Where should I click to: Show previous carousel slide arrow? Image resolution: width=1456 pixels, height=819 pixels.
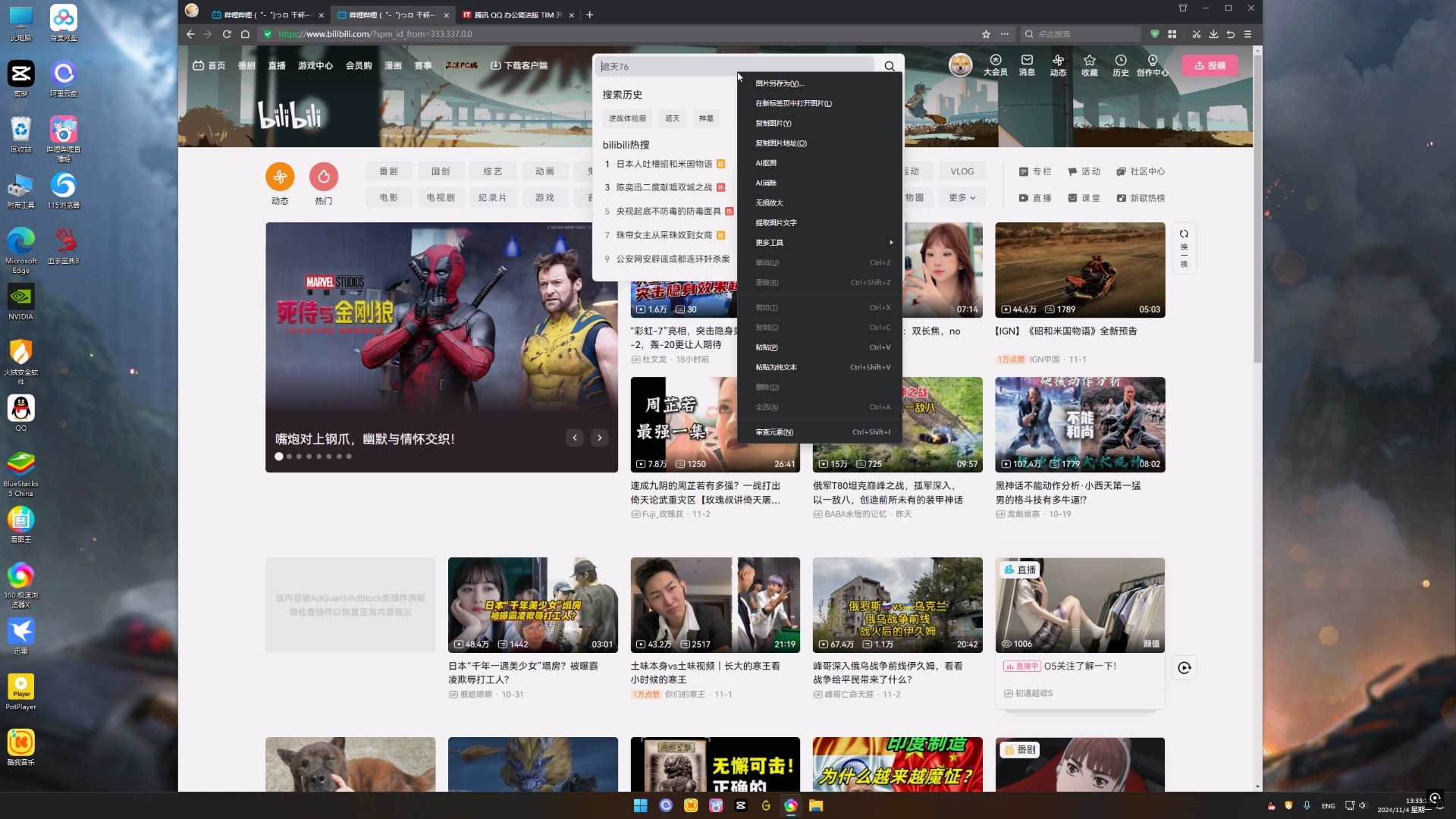pyautogui.click(x=575, y=438)
